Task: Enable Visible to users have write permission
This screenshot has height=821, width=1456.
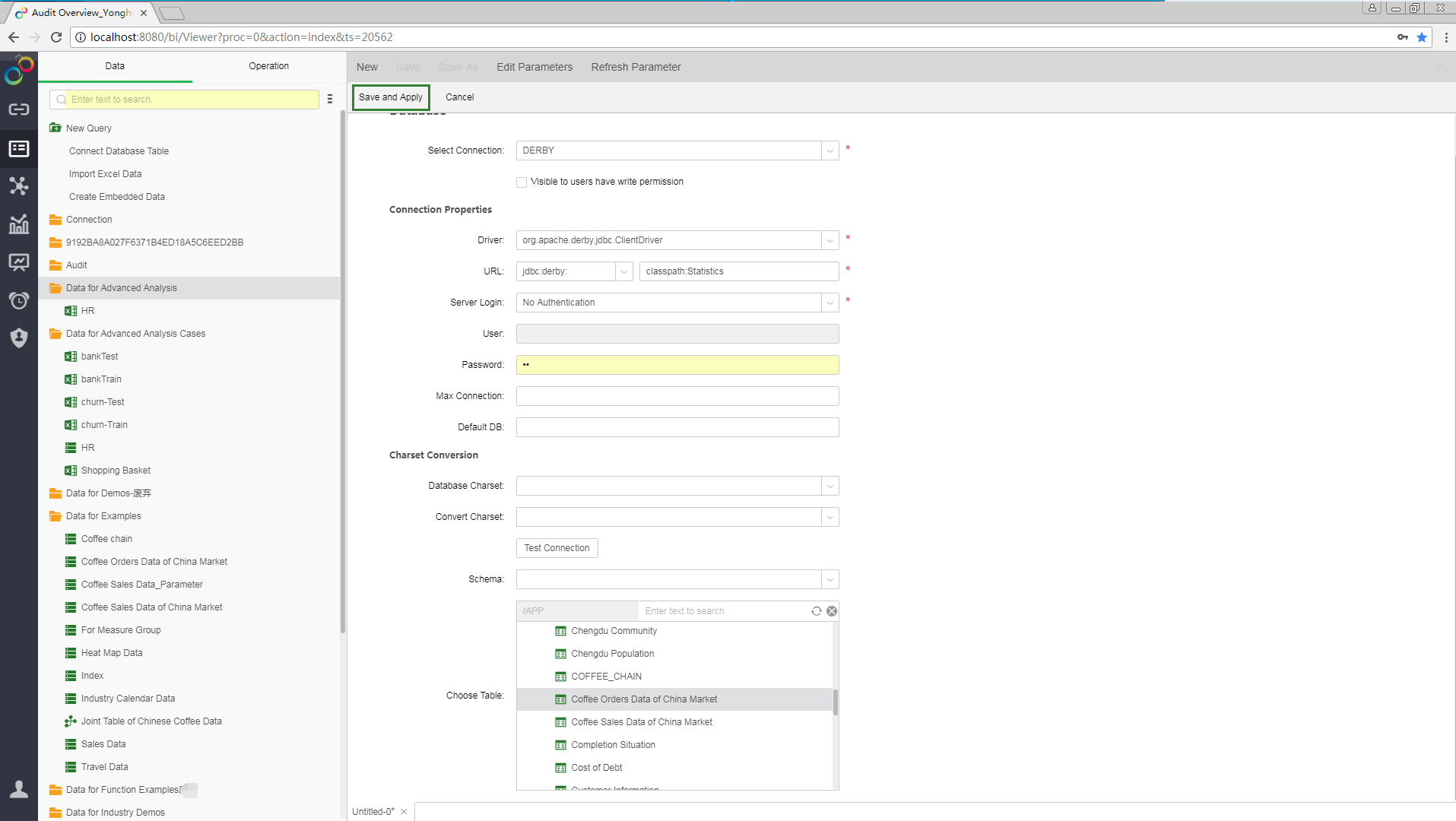Action: click(x=522, y=182)
